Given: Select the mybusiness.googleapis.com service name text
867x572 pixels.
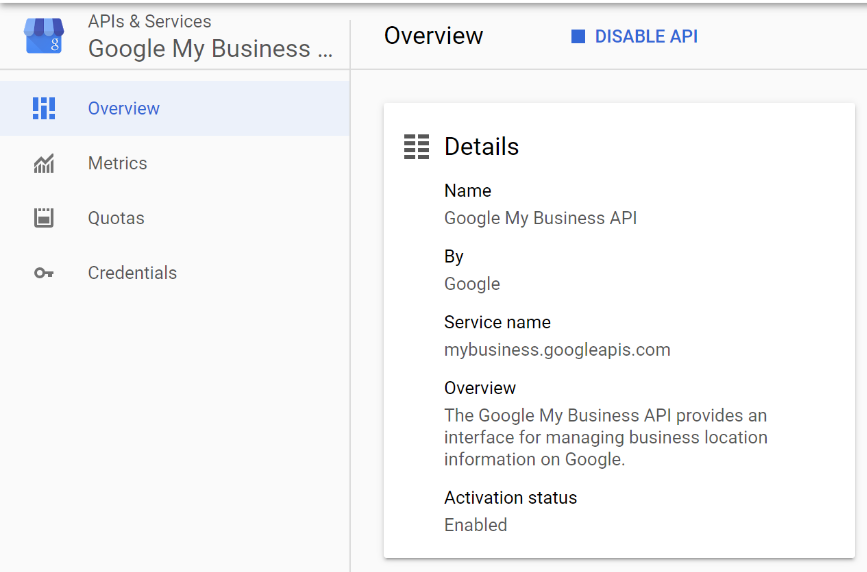Looking at the screenshot, I should click(557, 350).
